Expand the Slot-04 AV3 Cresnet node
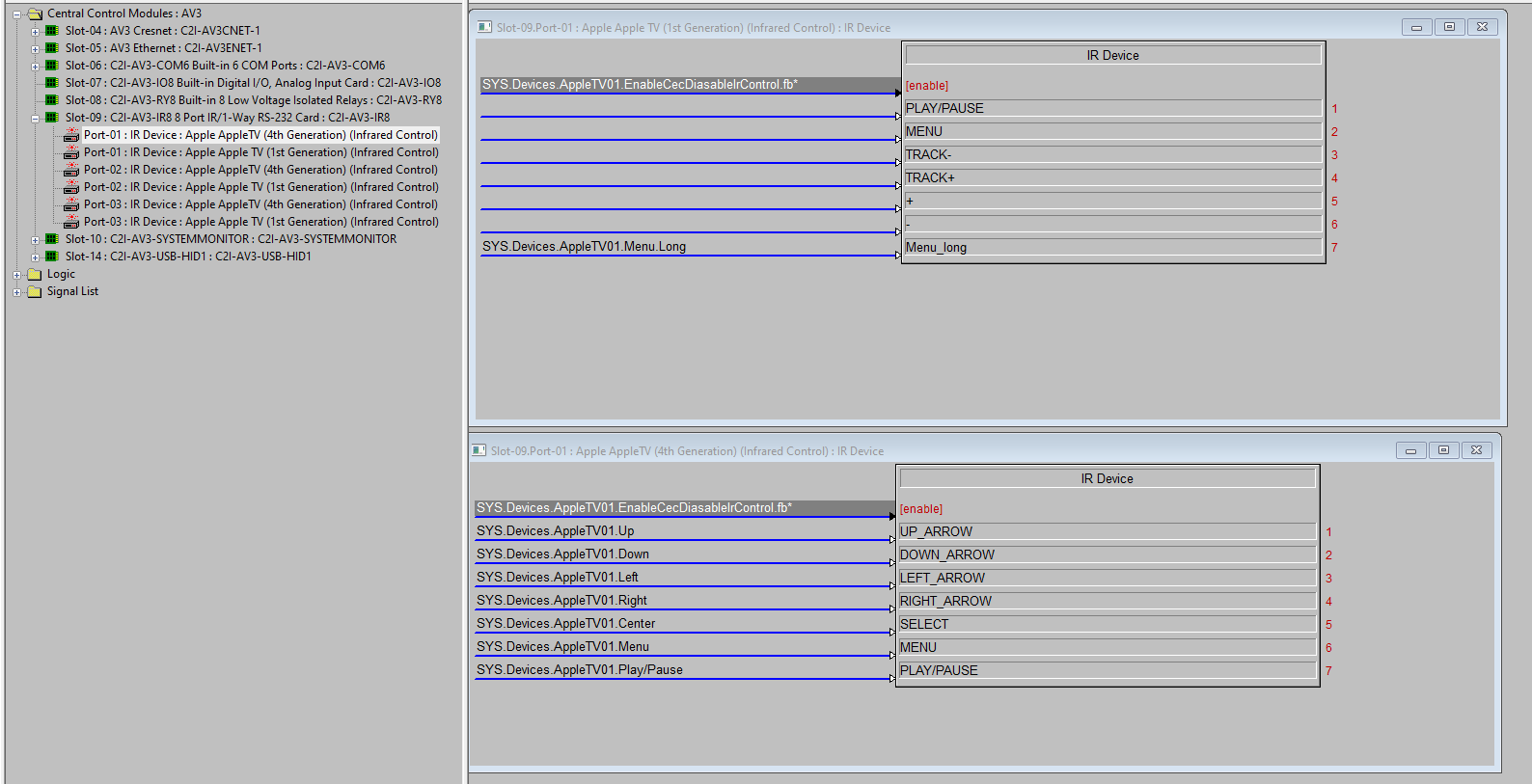1532x784 pixels. point(35,32)
